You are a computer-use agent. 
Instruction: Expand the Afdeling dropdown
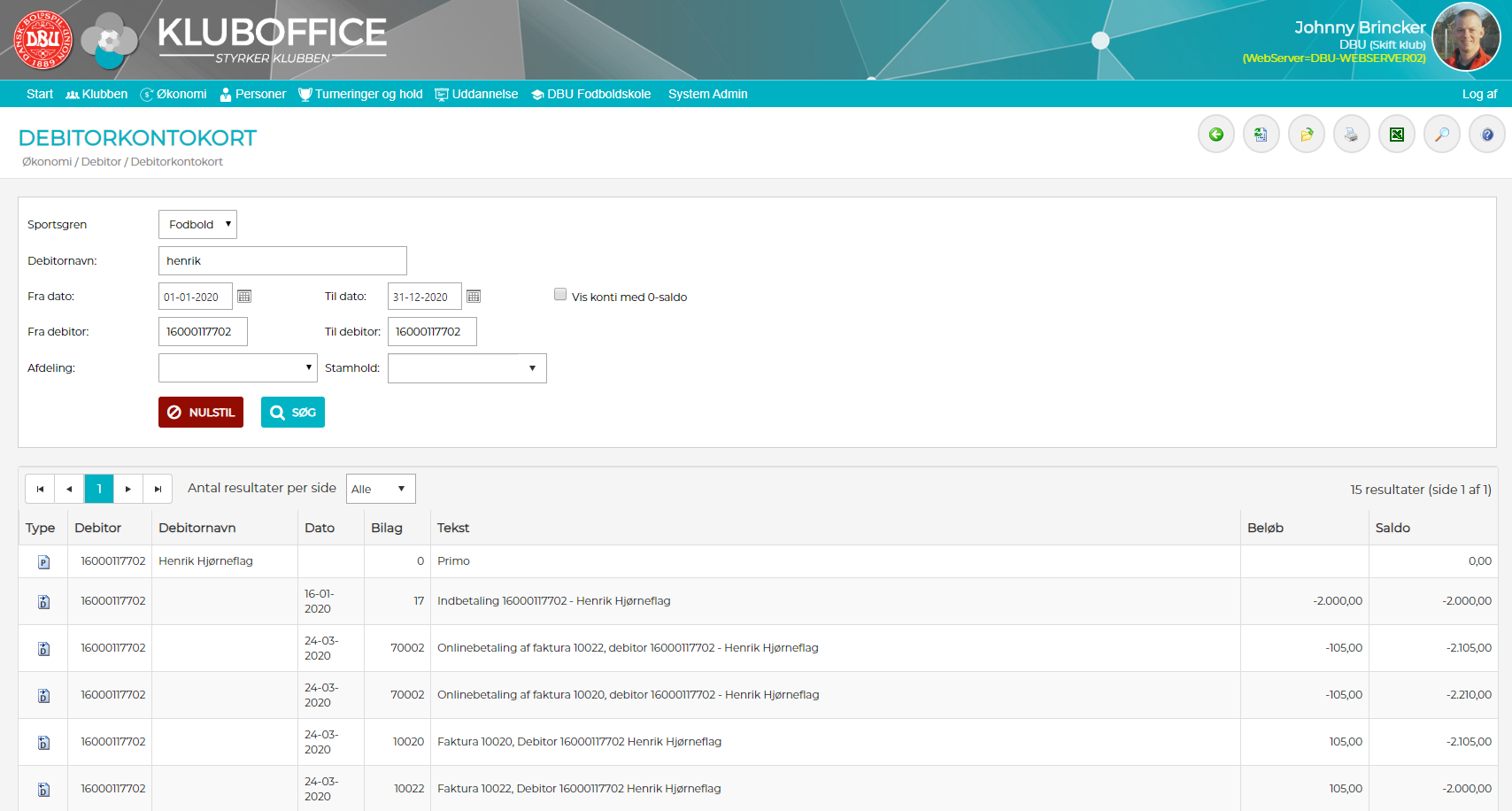pos(237,368)
